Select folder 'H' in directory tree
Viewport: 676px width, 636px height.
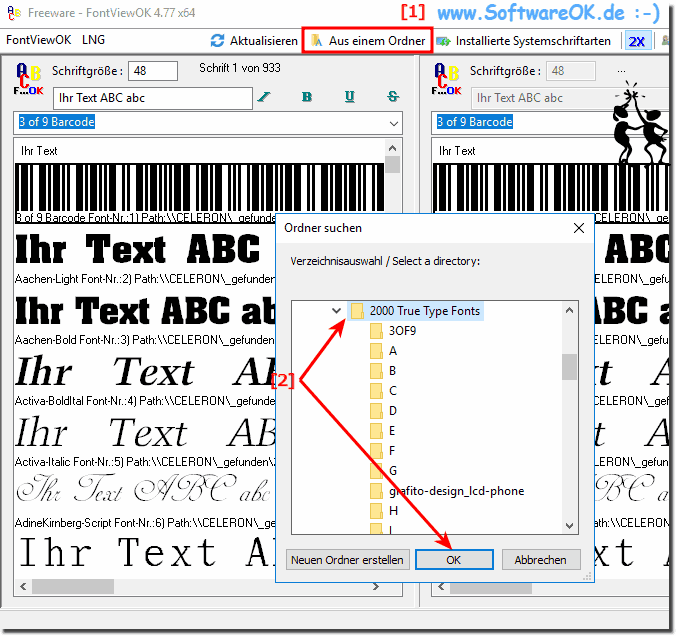coord(393,511)
